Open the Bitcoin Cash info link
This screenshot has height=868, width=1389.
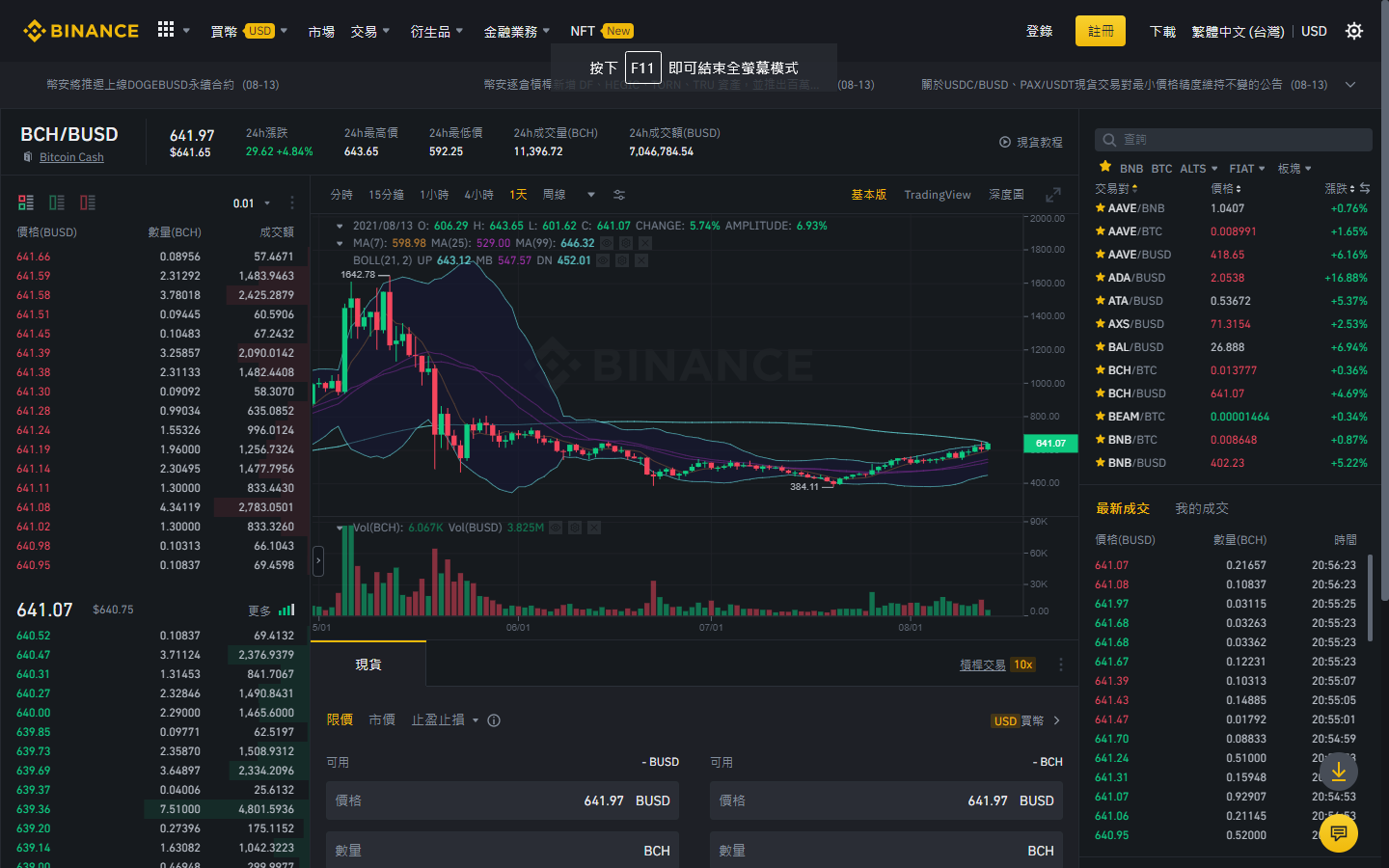[71, 157]
